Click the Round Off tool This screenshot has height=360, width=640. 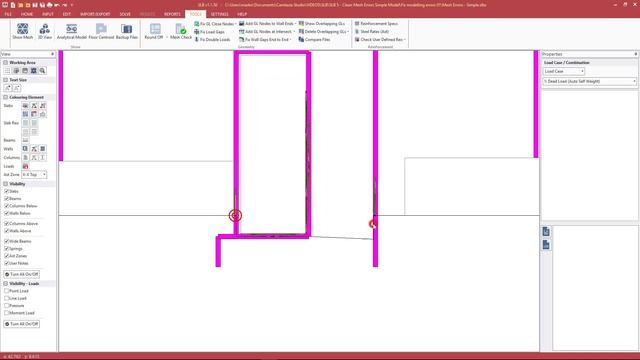click(154, 31)
